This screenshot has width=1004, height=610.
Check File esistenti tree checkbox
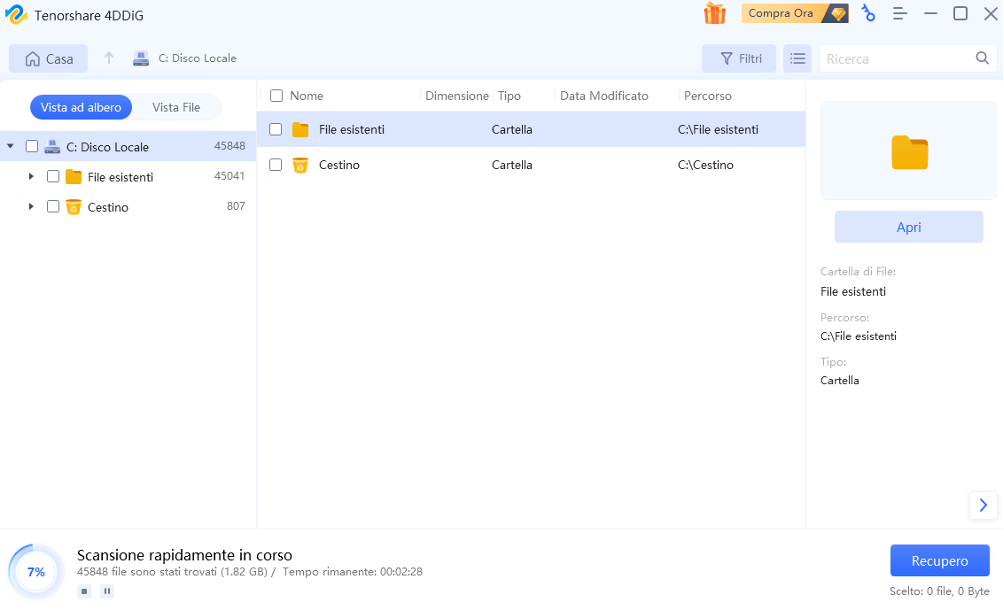click(x=53, y=177)
